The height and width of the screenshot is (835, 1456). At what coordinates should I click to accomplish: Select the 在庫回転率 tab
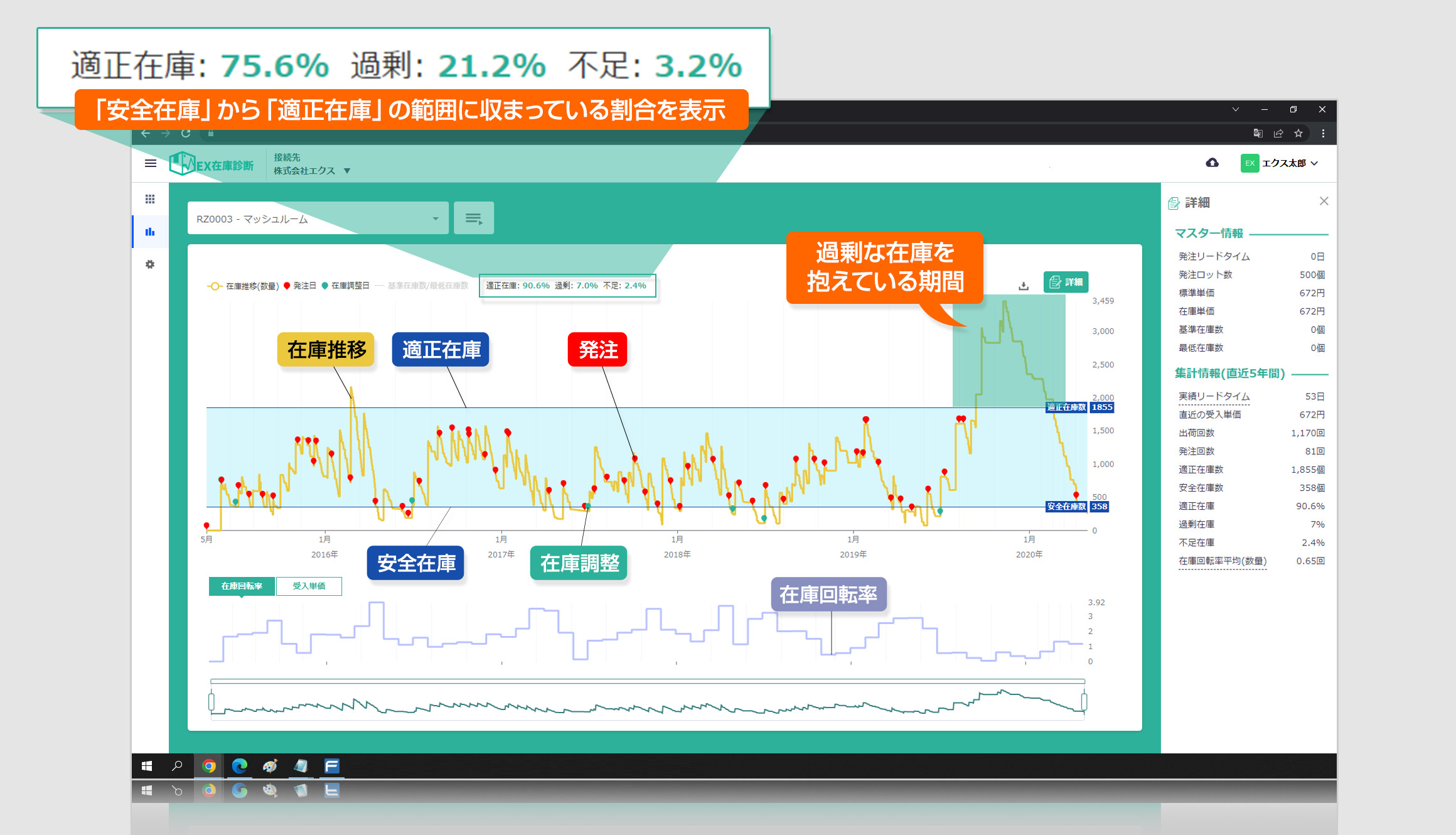[242, 586]
